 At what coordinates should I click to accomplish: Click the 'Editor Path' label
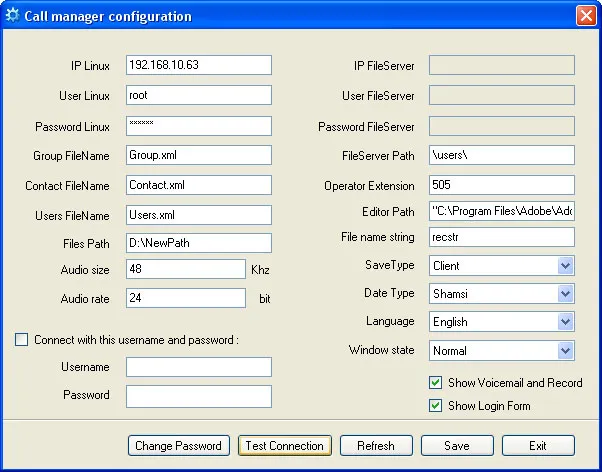pos(388,212)
